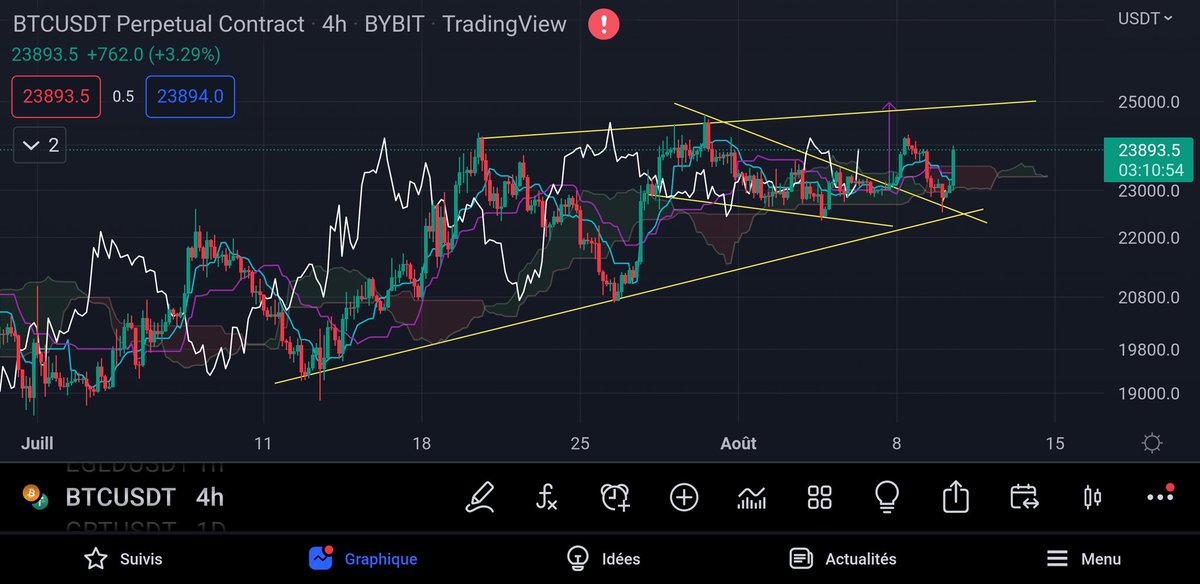
Task: Tap the blue buy price 23894.0 button
Action: pyautogui.click(x=190, y=97)
